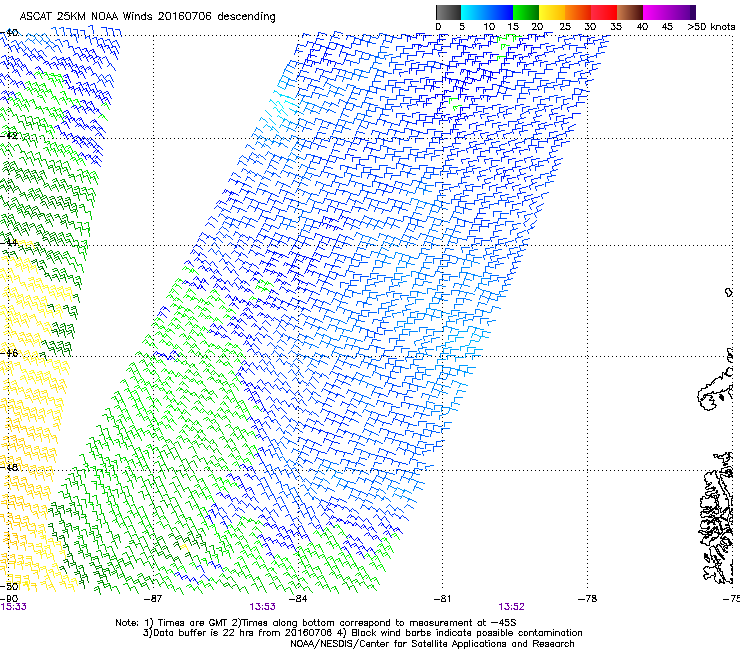Click the '25' label under the color bar
The height and width of the screenshot is (650, 740).
click(565, 27)
